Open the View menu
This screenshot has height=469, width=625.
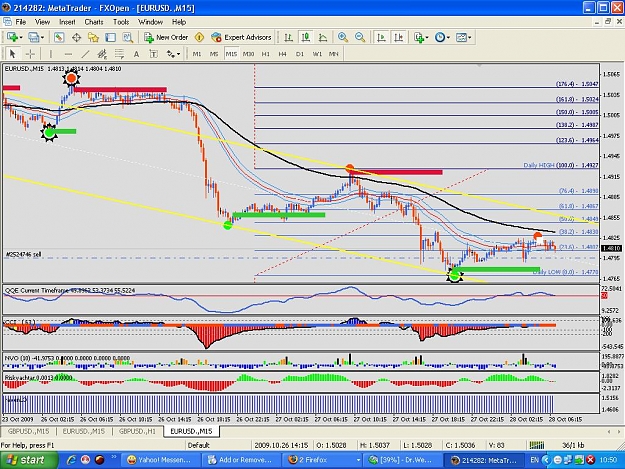[x=42, y=22]
